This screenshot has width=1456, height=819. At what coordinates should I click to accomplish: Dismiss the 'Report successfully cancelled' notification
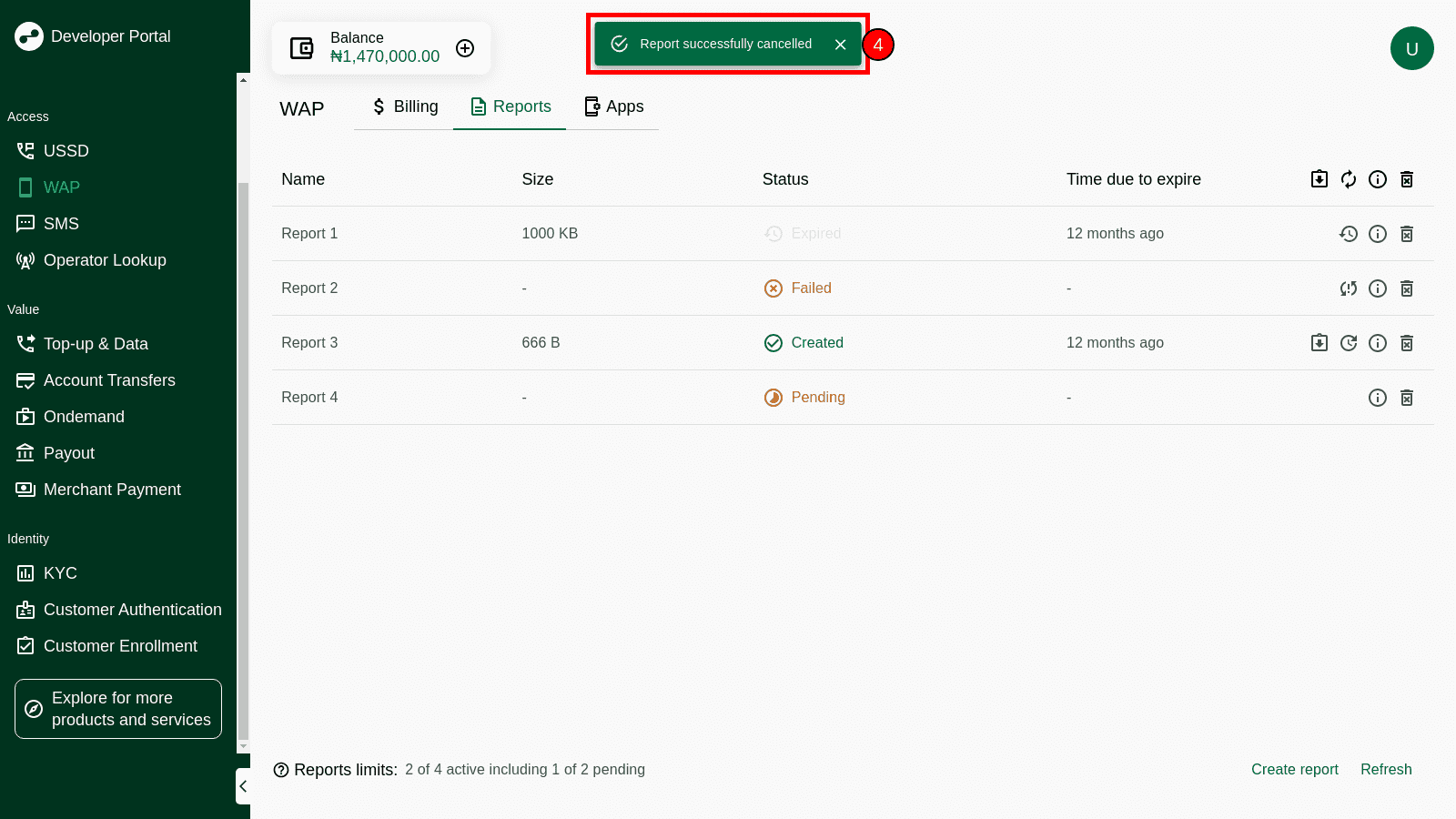840,45
